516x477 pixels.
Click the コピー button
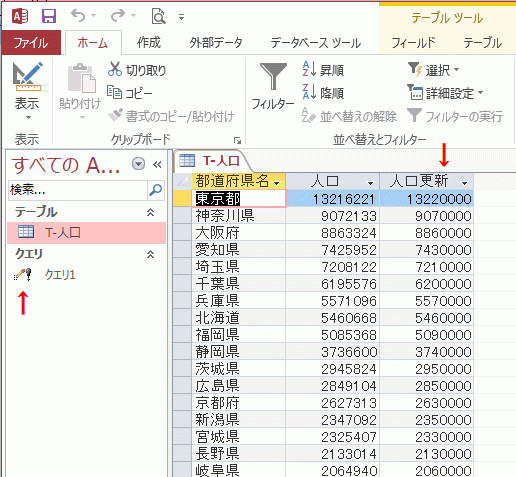pyautogui.click(x=130, y=93)
